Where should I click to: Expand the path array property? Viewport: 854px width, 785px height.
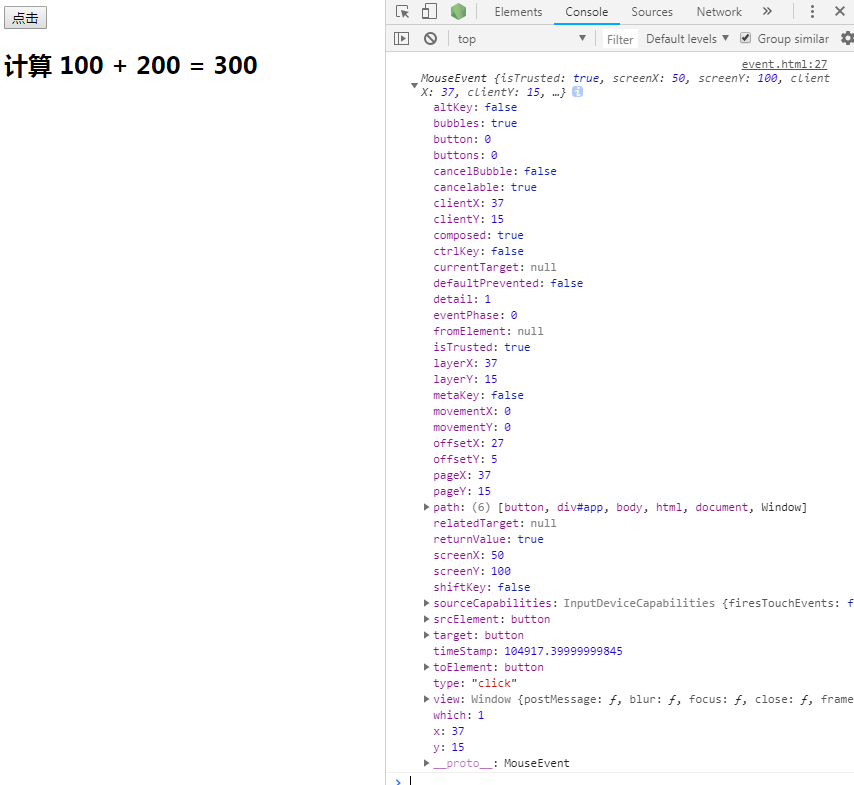coord(427,507)
